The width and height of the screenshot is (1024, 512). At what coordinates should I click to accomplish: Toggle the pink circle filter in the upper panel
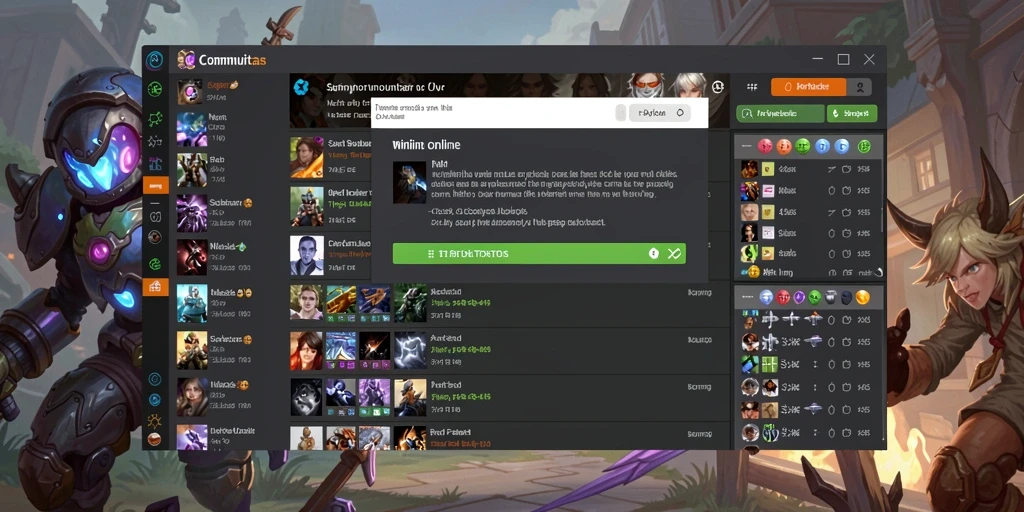point(765,146)
